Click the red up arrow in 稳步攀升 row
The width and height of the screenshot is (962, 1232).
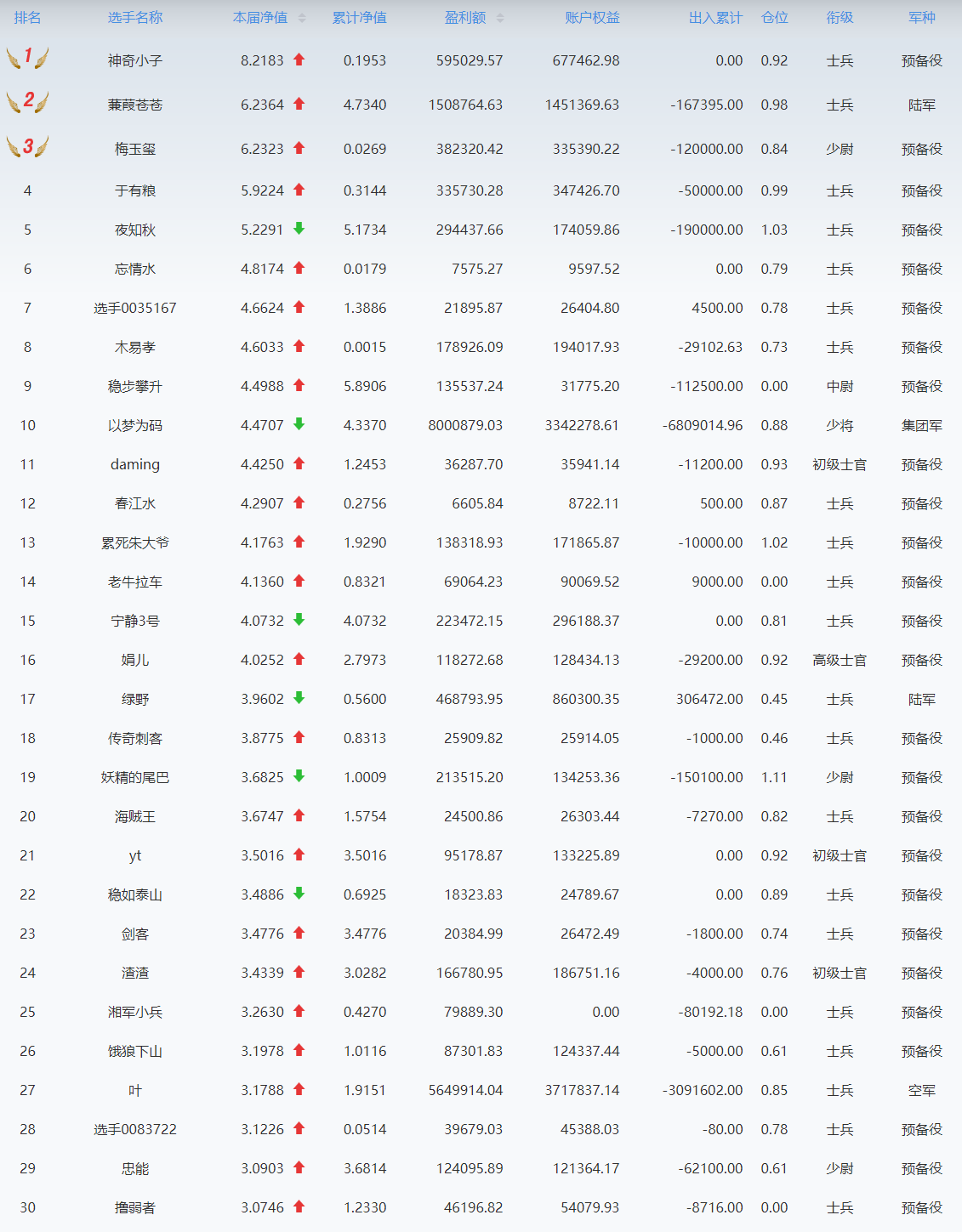pyautogui.click(x=299, y=385)
